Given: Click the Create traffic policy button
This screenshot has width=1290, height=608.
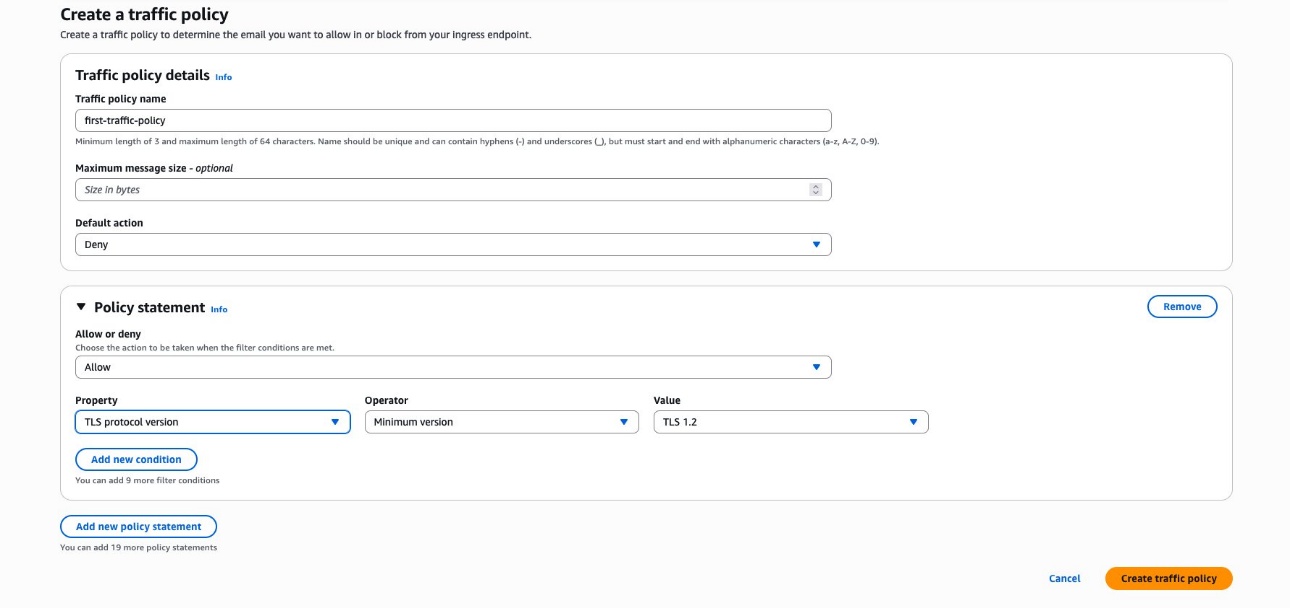Looking at the screenshot, I should 1168,579.
